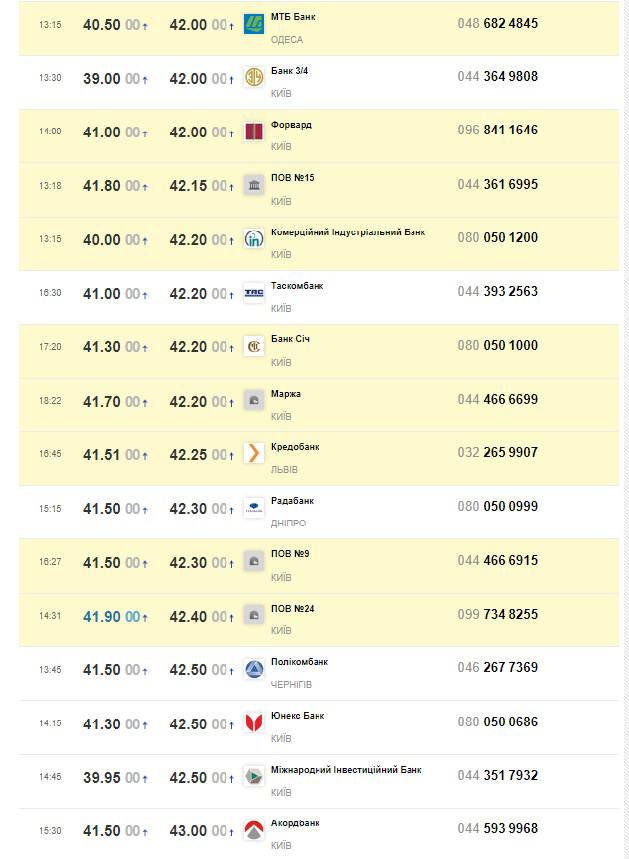Viewport: 629px width, 859px height.
Task: Click the Акордбанк logo icon
Action: 254,830
